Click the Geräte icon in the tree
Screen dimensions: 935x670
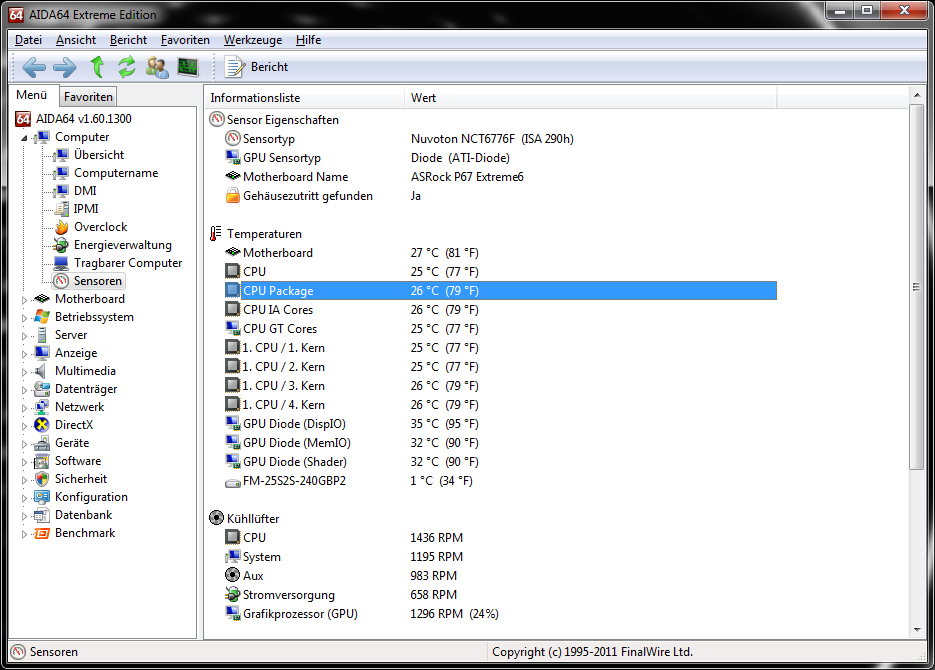click(42, 443)
